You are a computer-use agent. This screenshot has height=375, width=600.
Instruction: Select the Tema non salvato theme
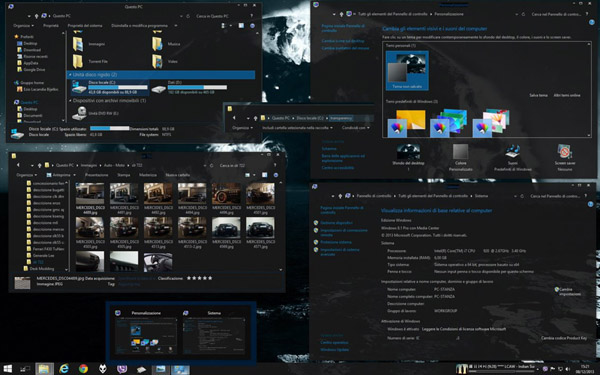(x=407, y=71)
